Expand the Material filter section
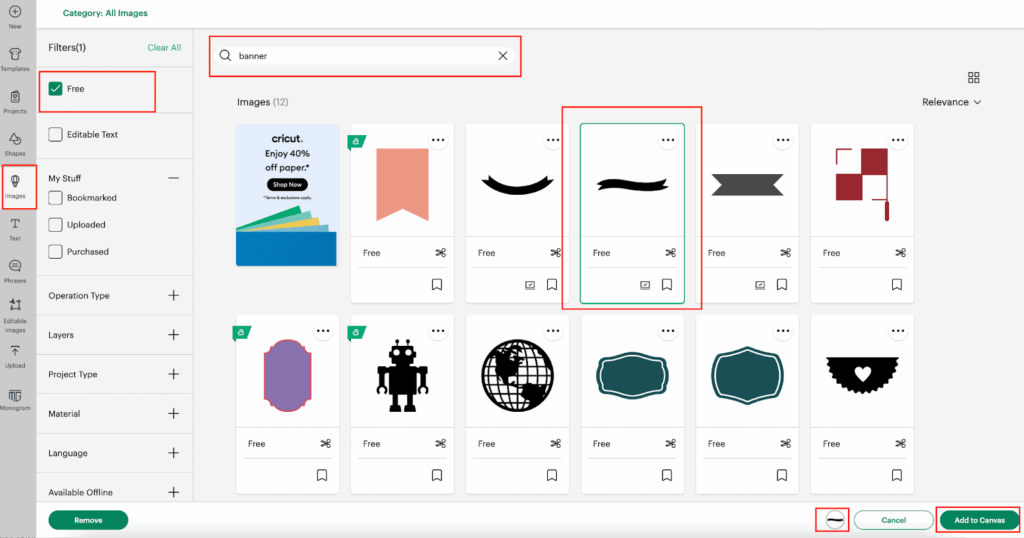1024x538 pixels. [x=173, y=413]
